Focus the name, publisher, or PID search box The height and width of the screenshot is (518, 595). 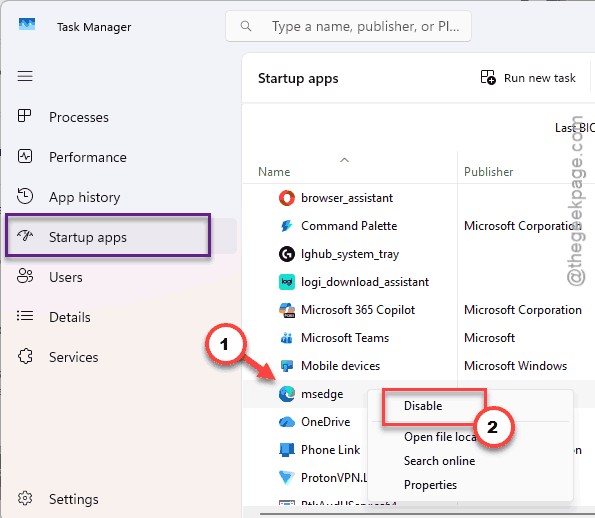coord(348,26)
